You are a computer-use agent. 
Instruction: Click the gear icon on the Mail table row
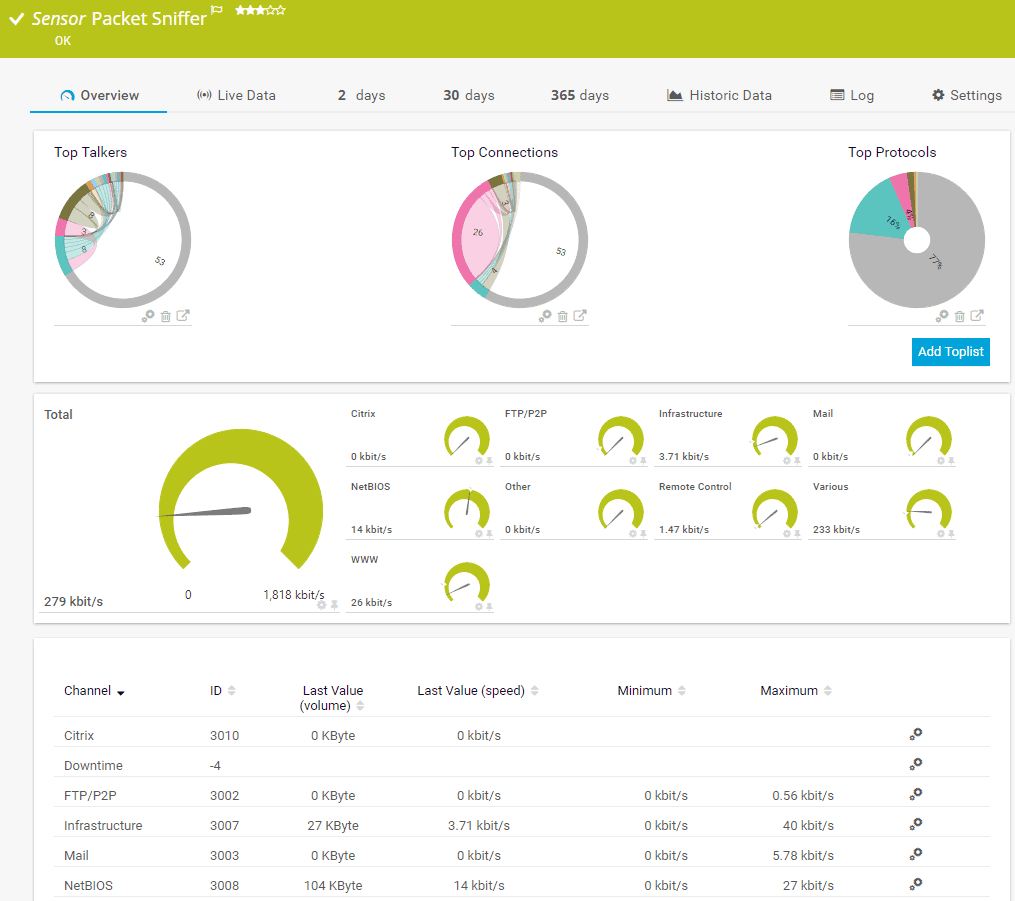click(915, 855)
